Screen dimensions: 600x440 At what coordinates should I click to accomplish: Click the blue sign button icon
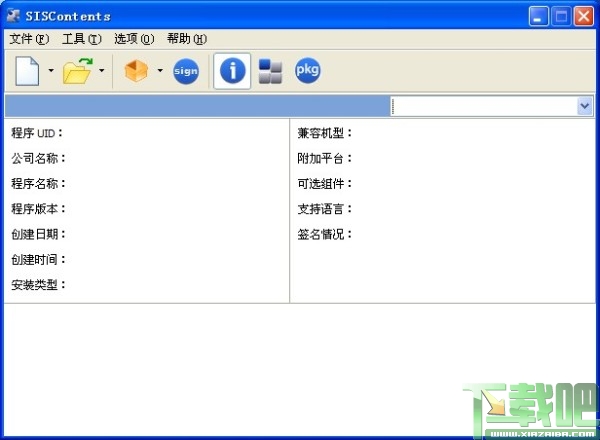pos(186,71)
